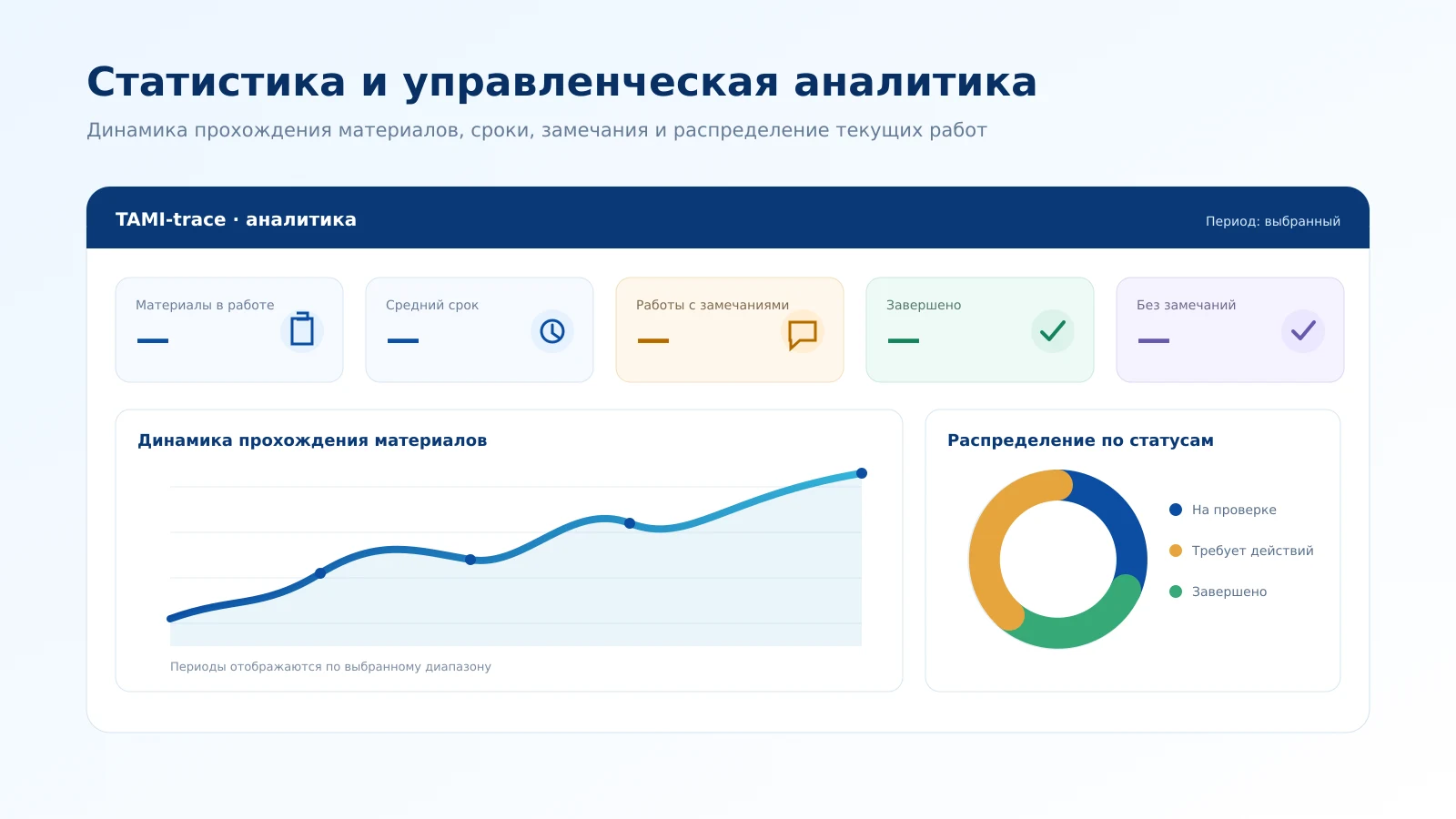Click the Без замечаний label
The height and width of the screenshot is (819, 1456).
[1187, 305]
